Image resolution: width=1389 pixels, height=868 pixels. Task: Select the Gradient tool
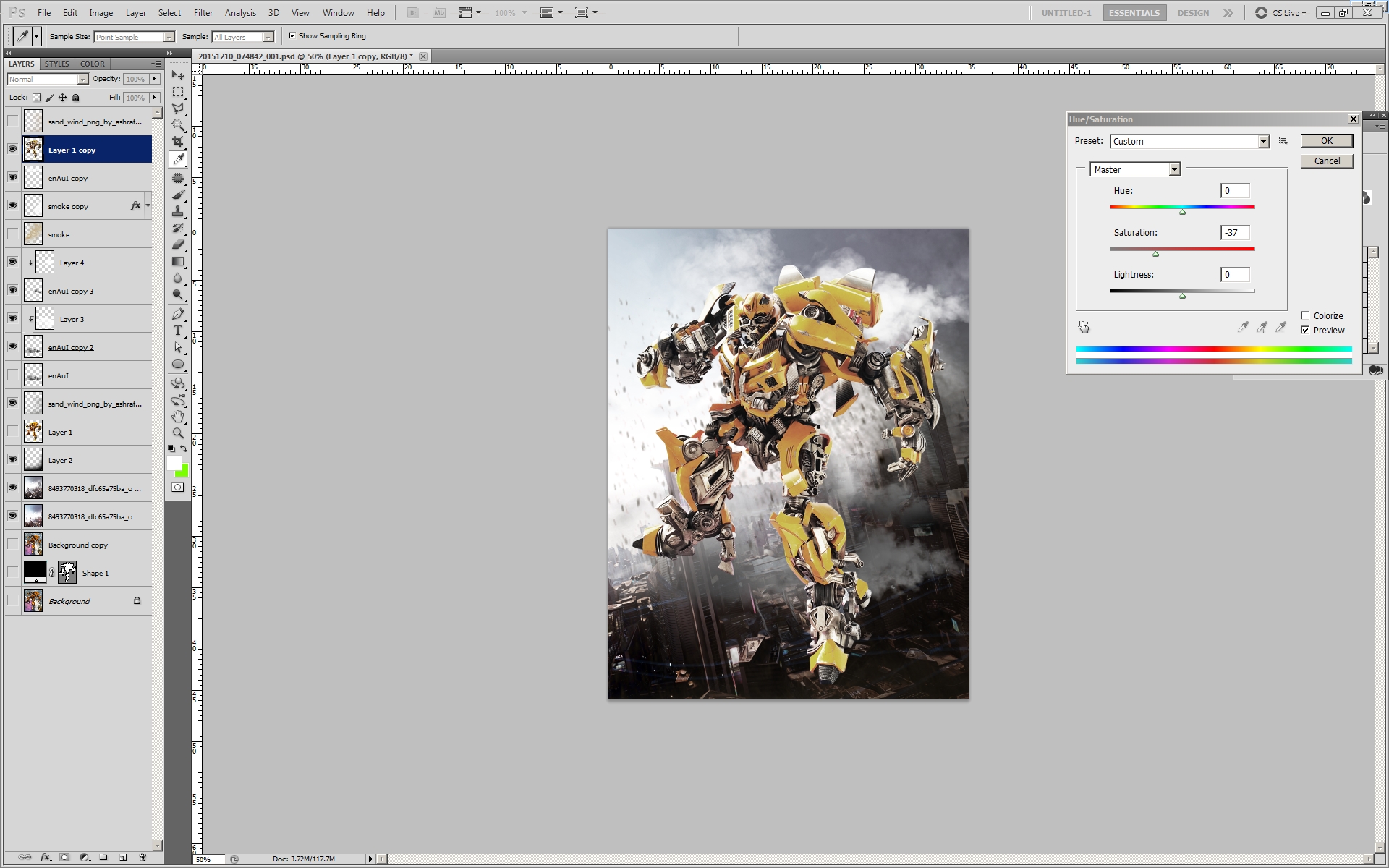(178, 261)
